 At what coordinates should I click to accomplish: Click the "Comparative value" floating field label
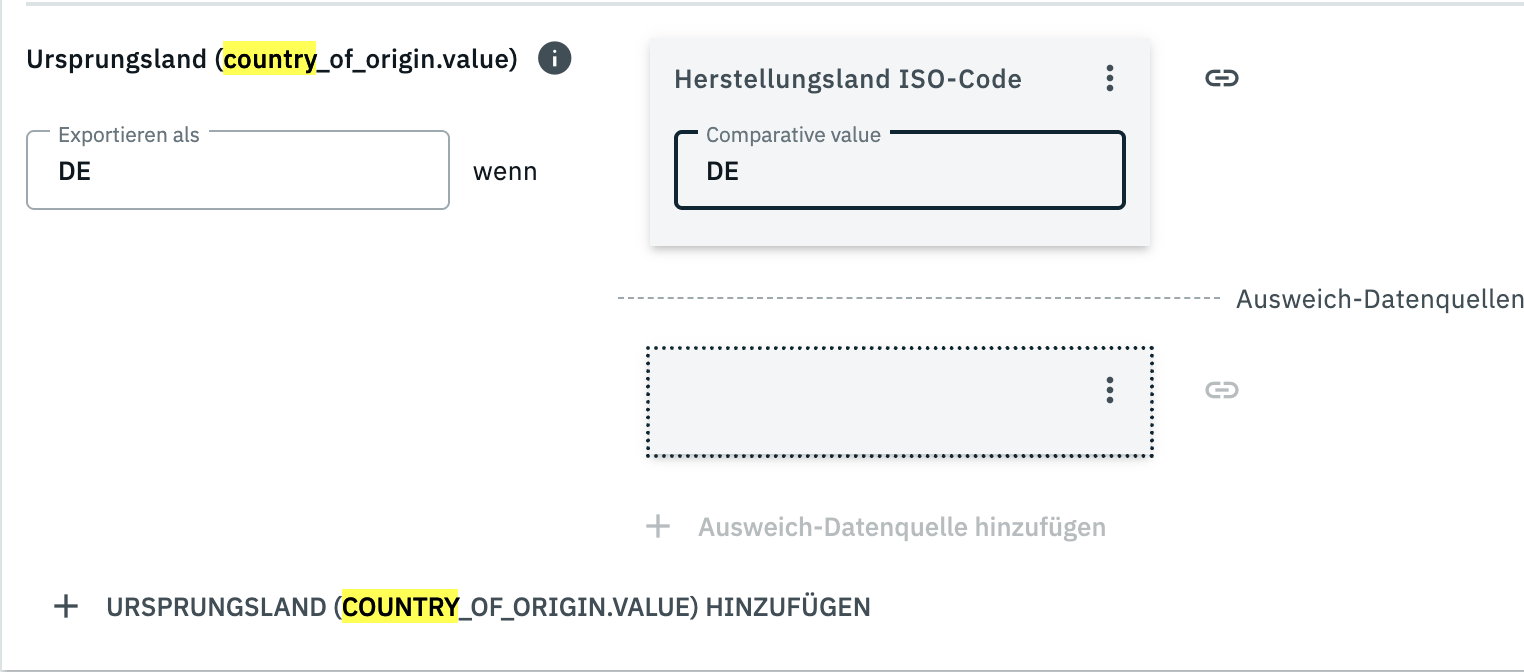click(x=793, y=135)
